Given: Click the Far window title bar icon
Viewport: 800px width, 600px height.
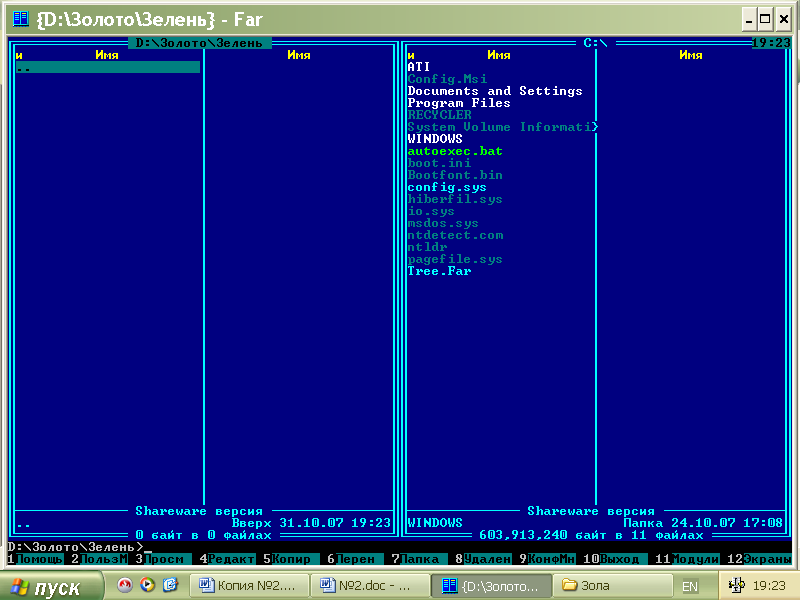Looking at the screenshot, I should point(20,19).
